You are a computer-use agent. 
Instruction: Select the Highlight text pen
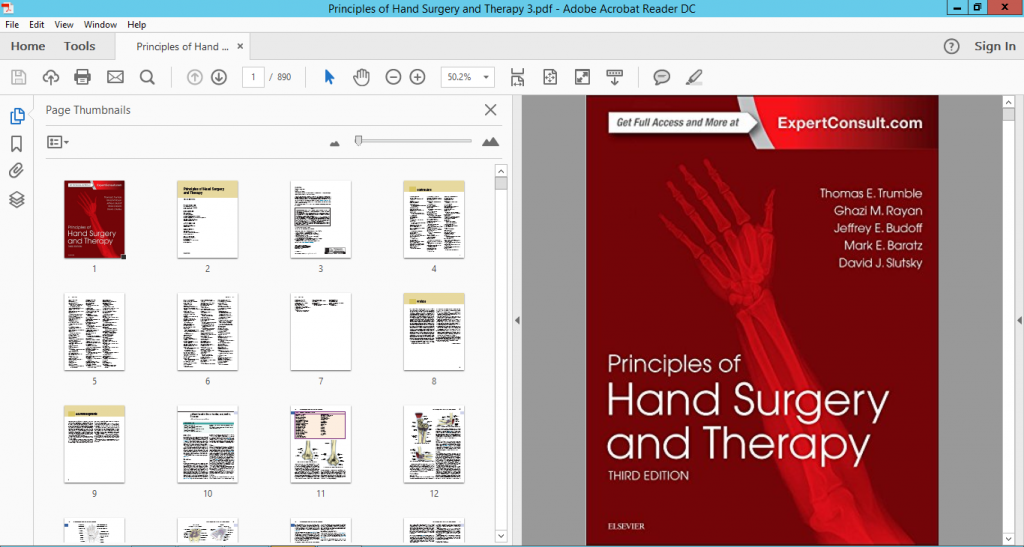pos(694,77)
